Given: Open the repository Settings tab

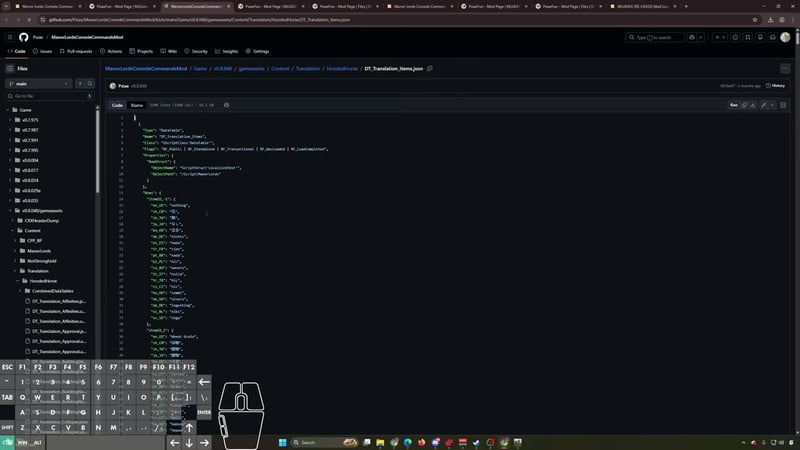Looking at the screenshot, I should [x=257, y=51].
